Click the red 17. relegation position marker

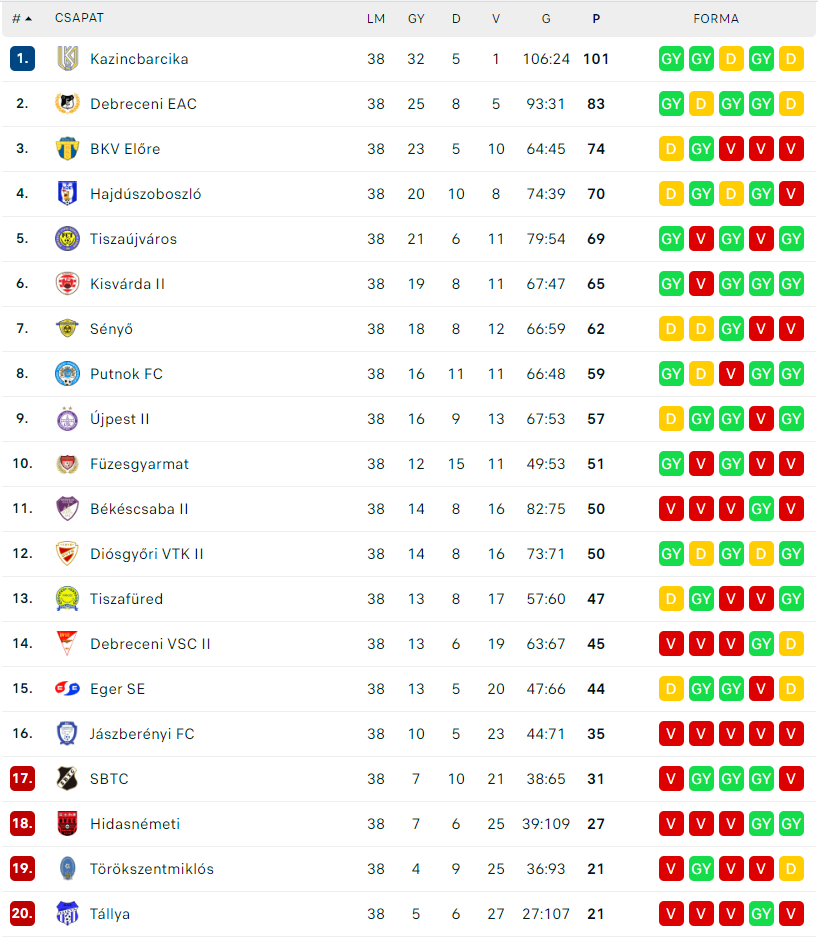click(22, 779)
